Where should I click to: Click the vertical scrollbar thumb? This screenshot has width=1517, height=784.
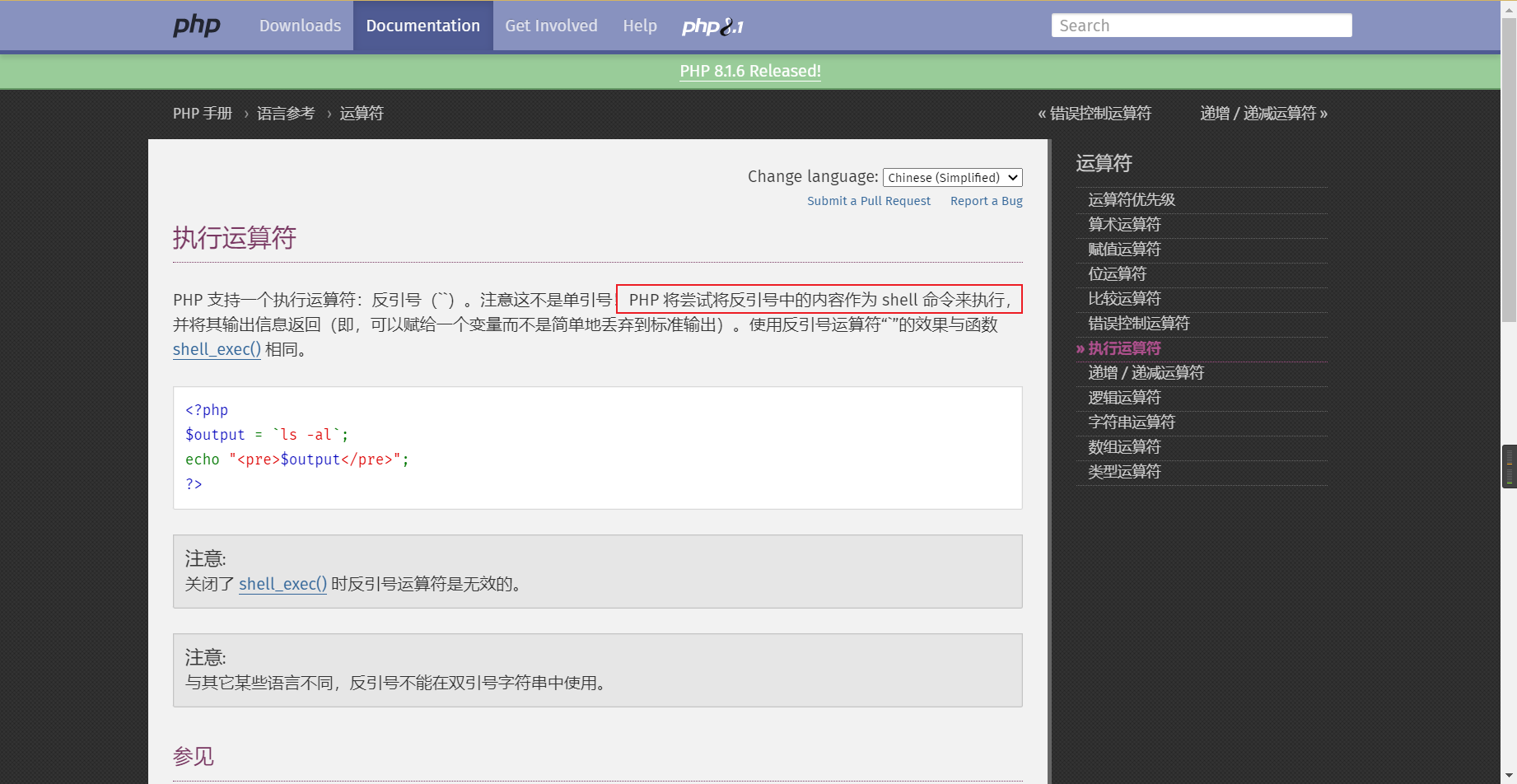(1509, 170)
